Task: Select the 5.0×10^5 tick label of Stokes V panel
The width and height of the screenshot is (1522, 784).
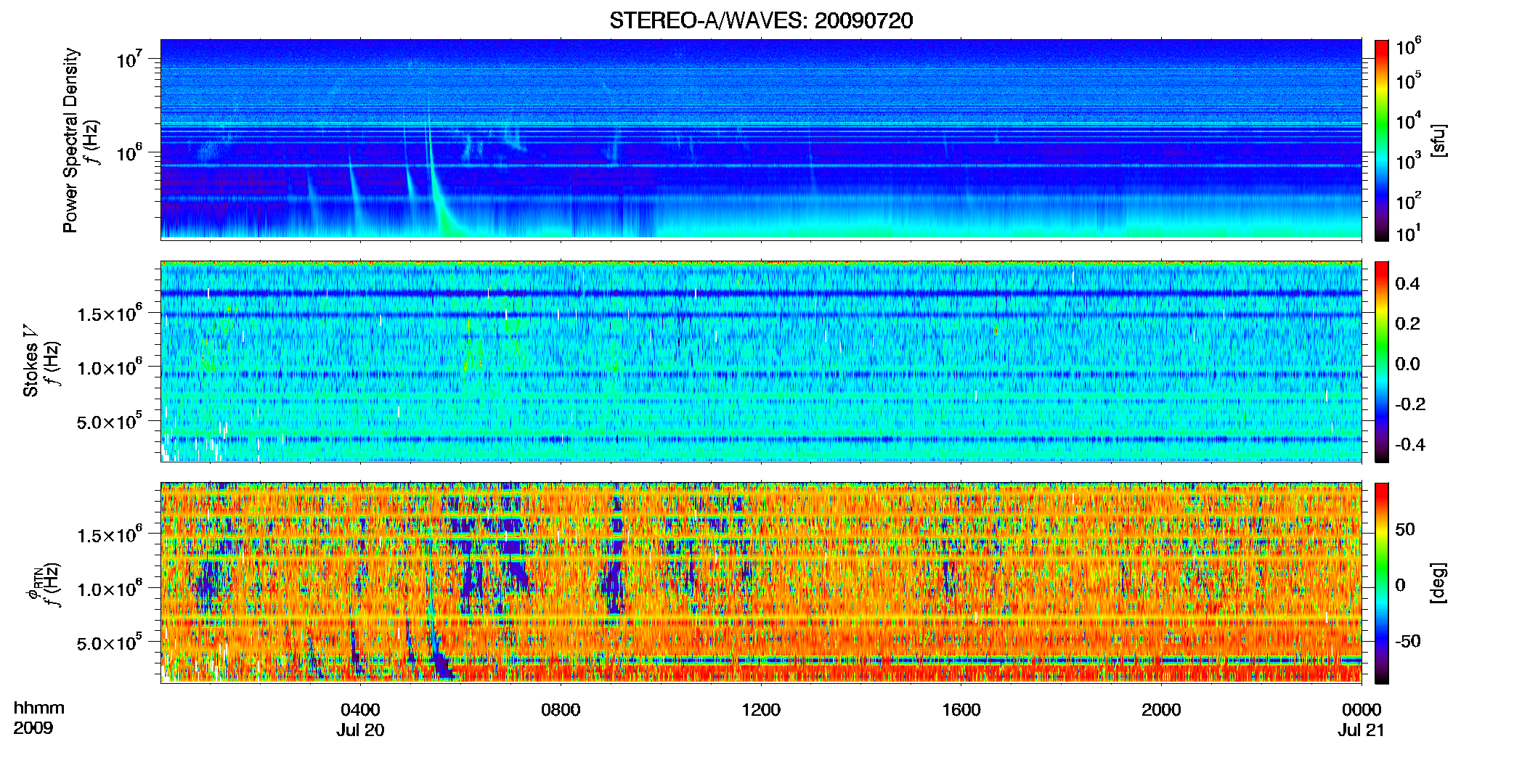Action: coord(110,420)
